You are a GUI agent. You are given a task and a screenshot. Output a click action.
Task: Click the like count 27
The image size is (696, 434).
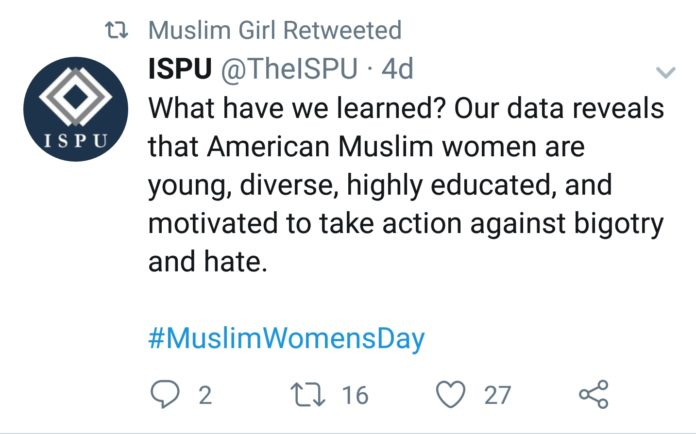point(497,395)
